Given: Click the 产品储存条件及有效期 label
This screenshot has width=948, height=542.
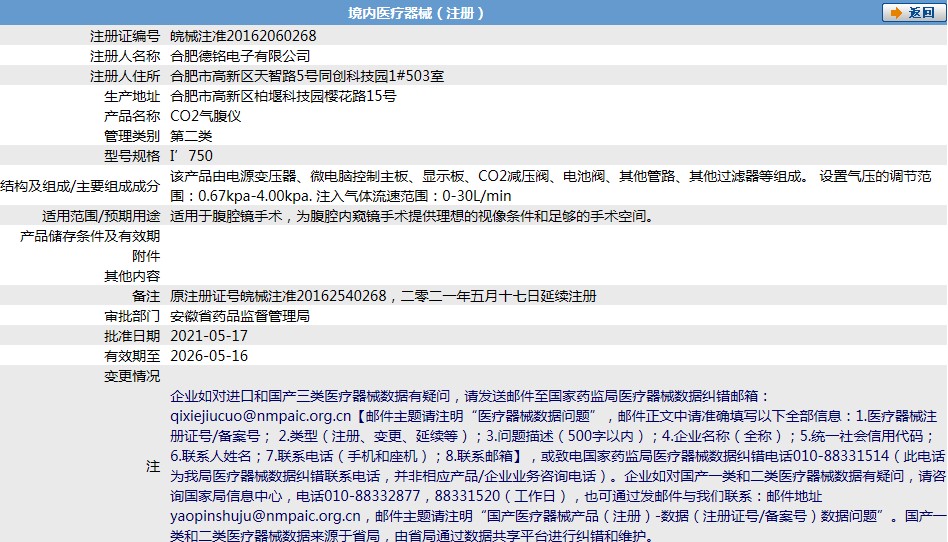Looking at the screenshot, I should 90,236.
